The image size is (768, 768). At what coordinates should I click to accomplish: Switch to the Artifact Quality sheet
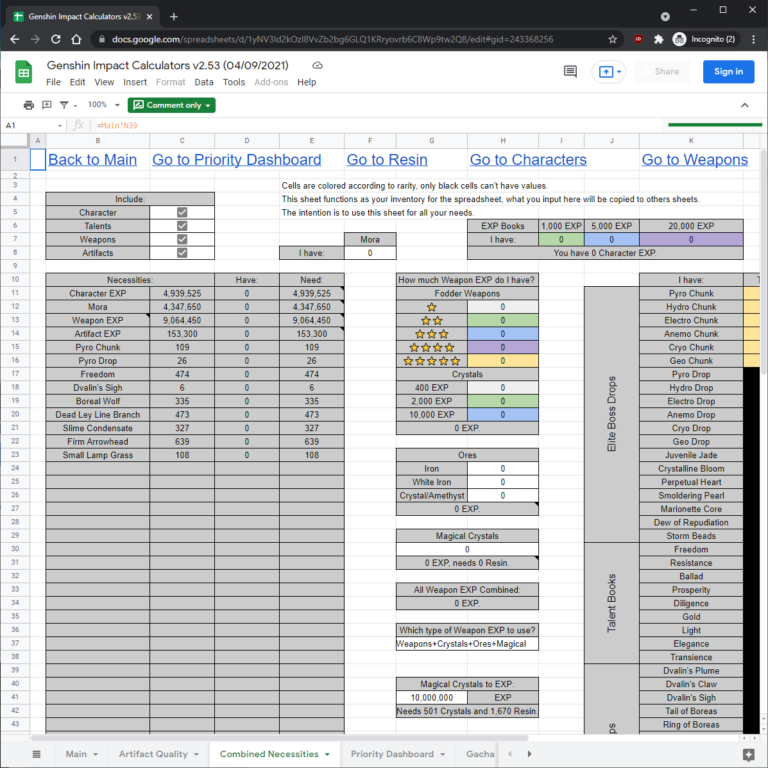[153, 754]
